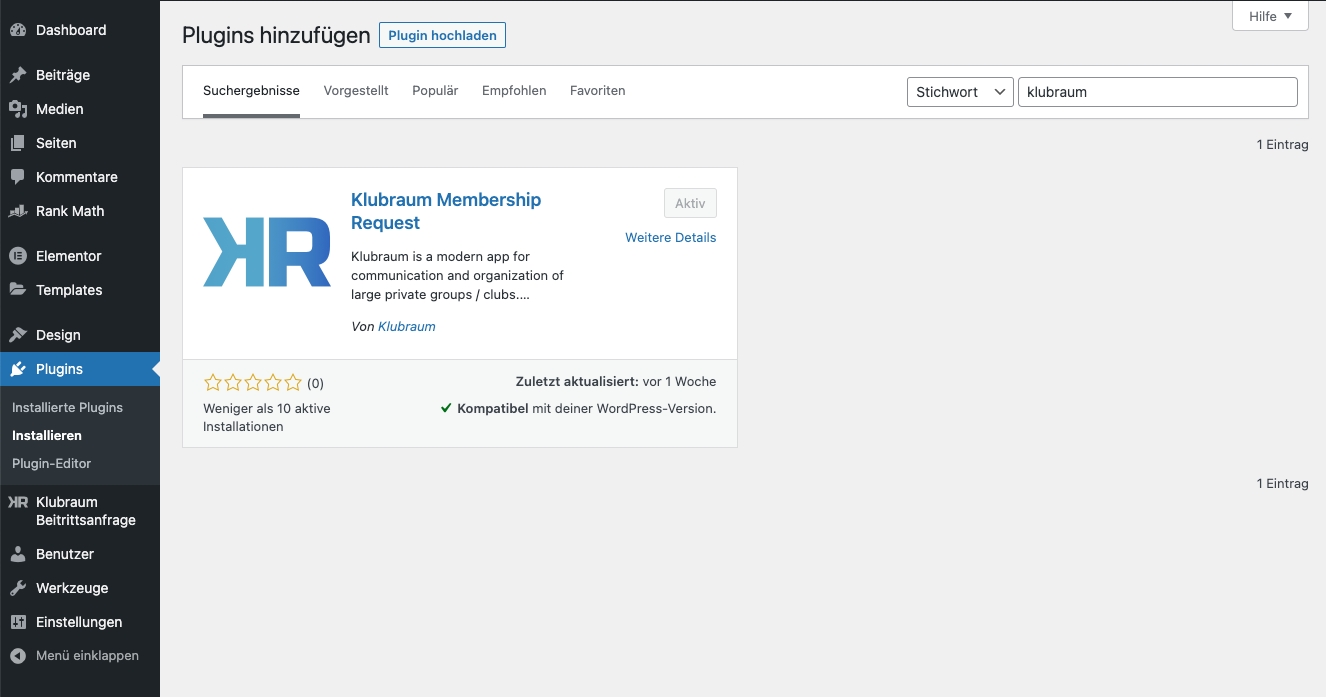Click the Elementor circle icon
This screenshot has height=697, width=1326.
[x=18, y=256]
